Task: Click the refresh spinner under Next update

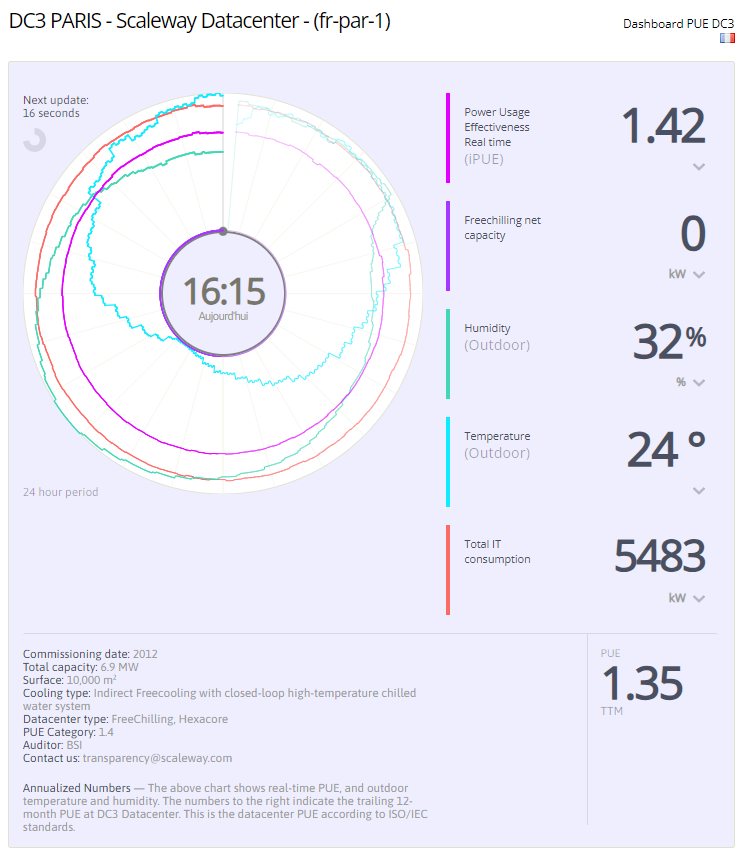Action: click(34, 140)
